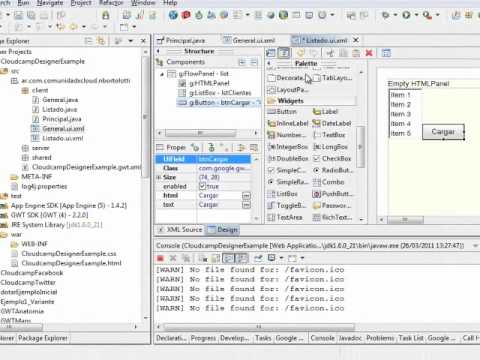Toggle the enabled property checkbox
Screen dimensions: 480x360
pyautogui.click(x=202, y=186)
